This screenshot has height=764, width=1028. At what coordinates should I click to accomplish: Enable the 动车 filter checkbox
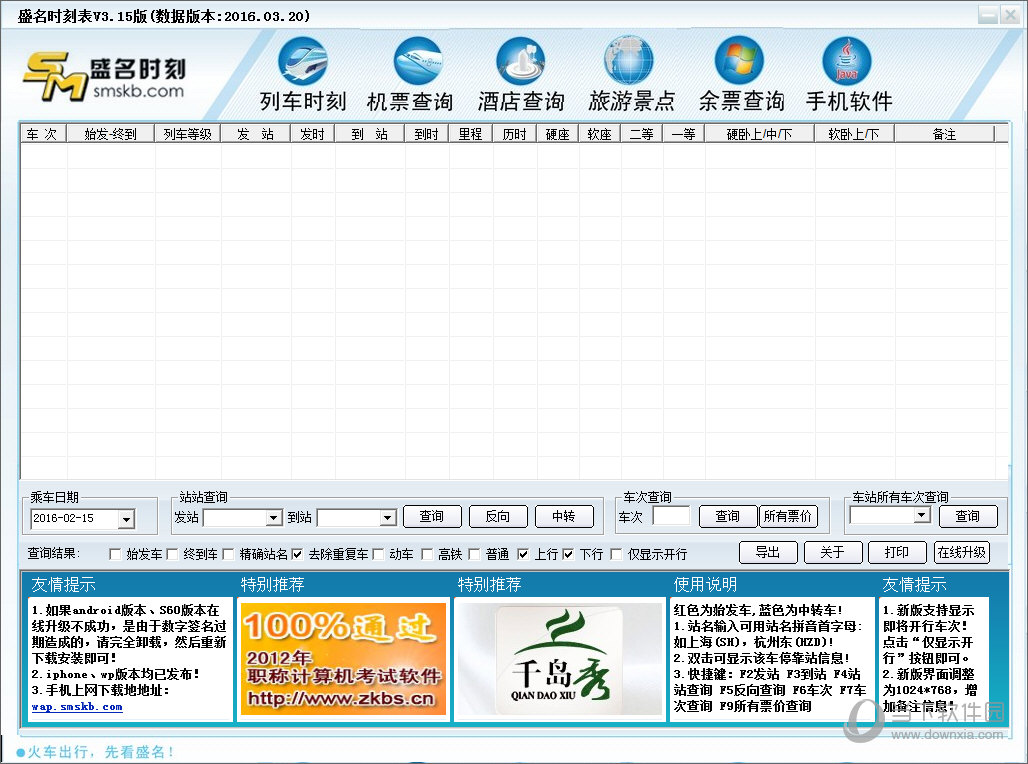(x=378, y=554)
